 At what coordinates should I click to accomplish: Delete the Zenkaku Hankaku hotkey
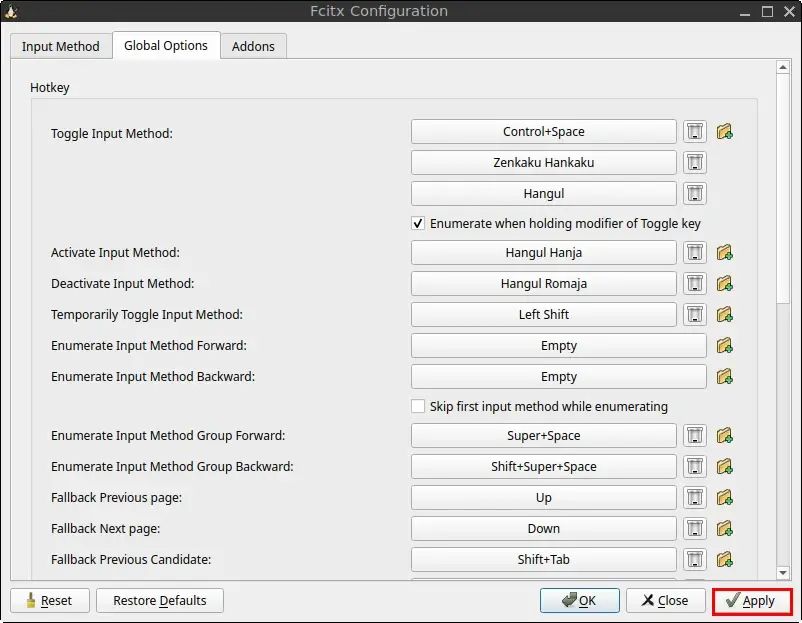(x=695, y=163)
